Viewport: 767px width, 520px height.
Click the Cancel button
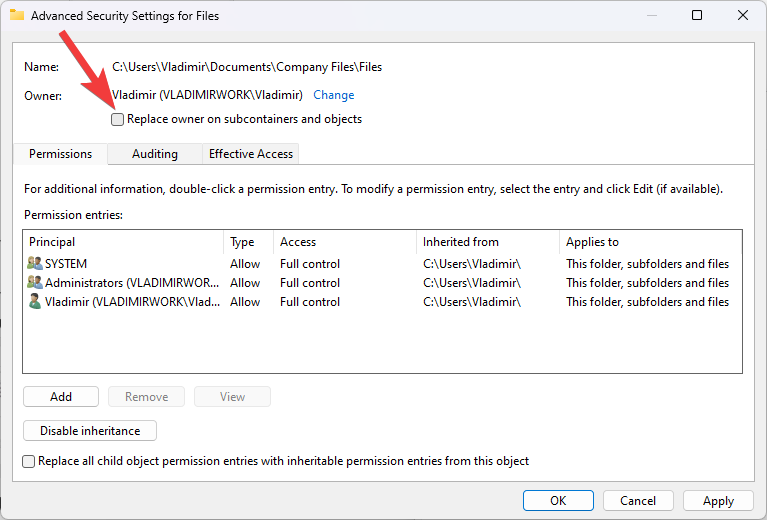(638, 501)
